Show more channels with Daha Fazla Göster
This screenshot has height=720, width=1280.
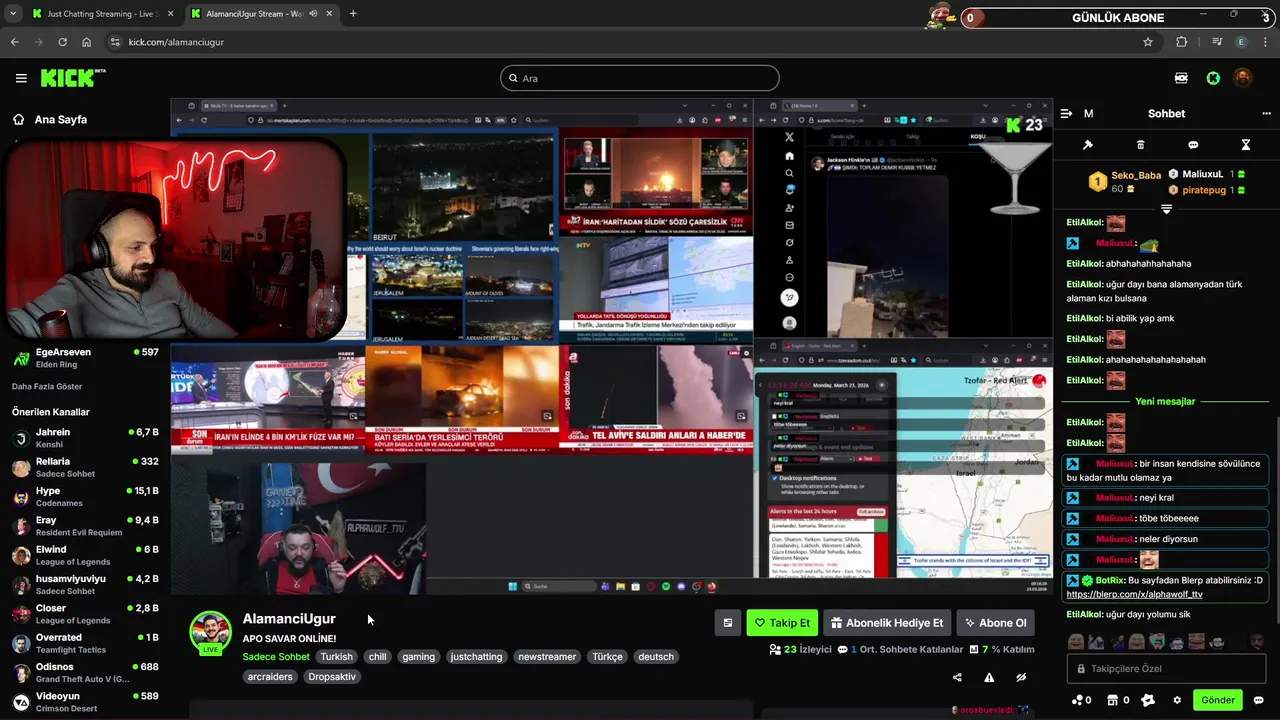tap(47, 386)
